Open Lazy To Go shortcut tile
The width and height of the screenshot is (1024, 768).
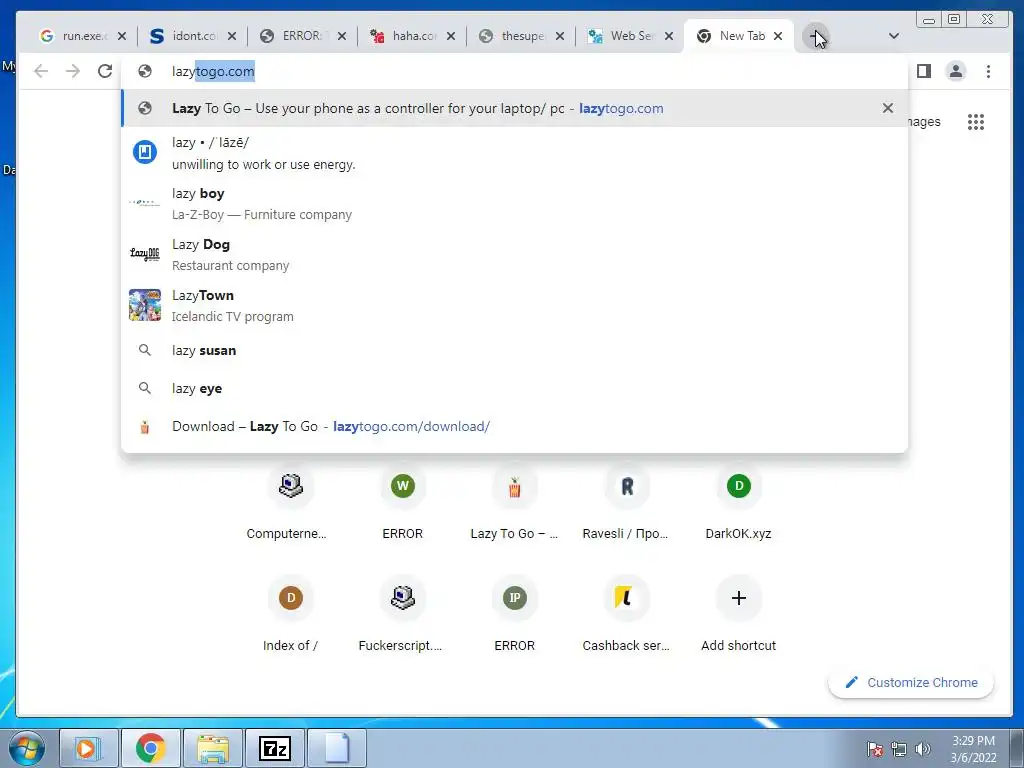click(x=515, y=503)
